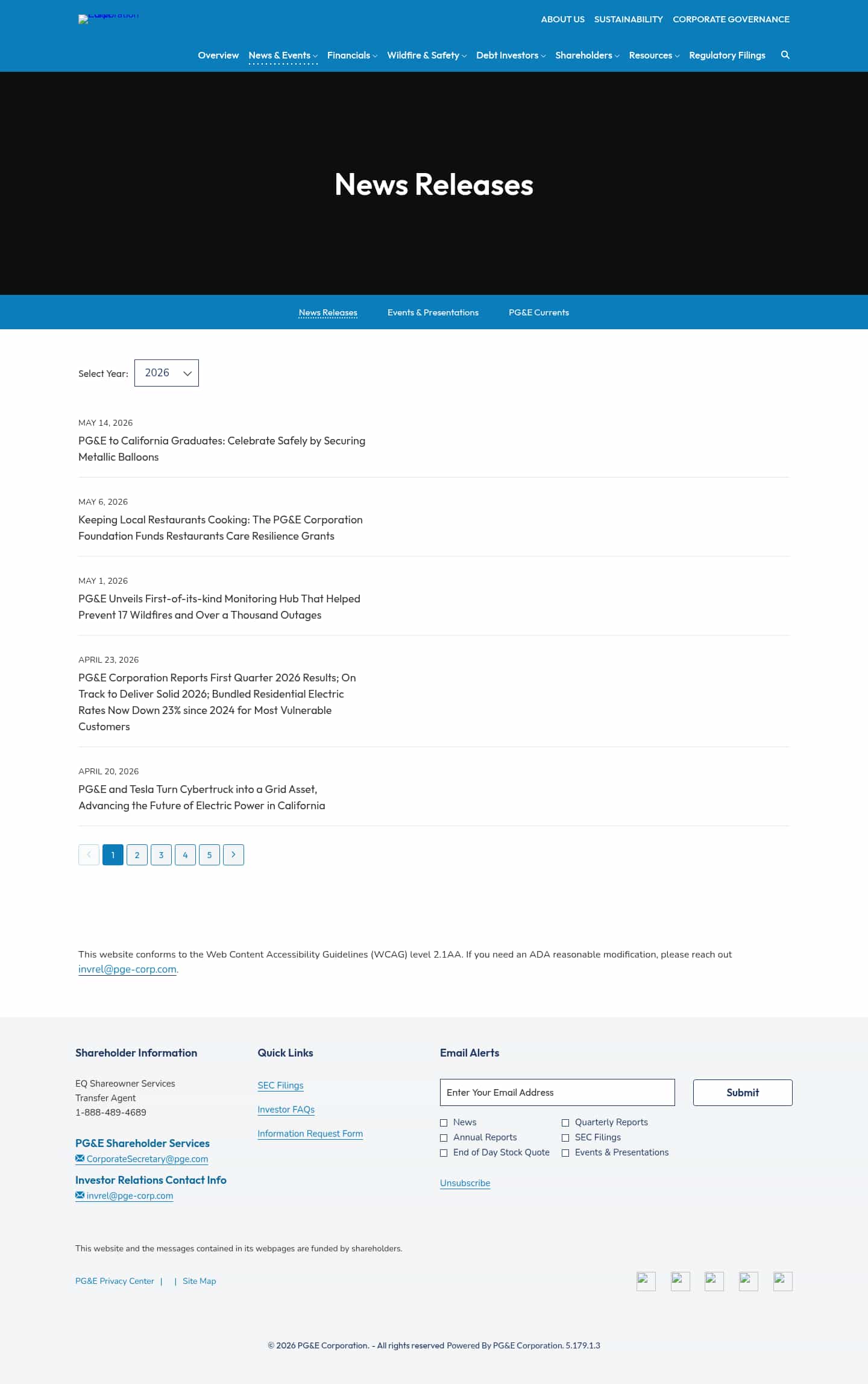Open the Restaurants Care Resilience Grants release
The image size is (868, 1384).
click(221, 528)
